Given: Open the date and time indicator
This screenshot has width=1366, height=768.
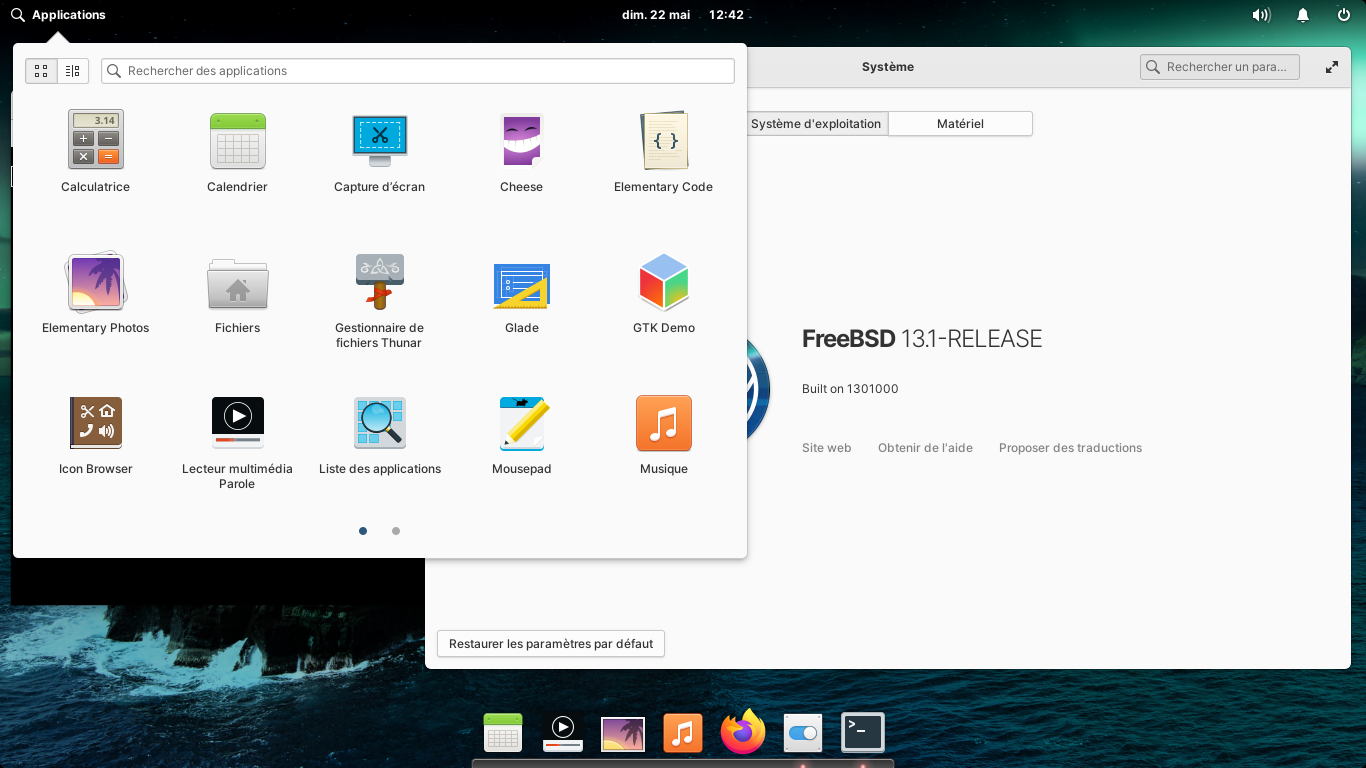Looking at the screenshot, I should [683, 15].
